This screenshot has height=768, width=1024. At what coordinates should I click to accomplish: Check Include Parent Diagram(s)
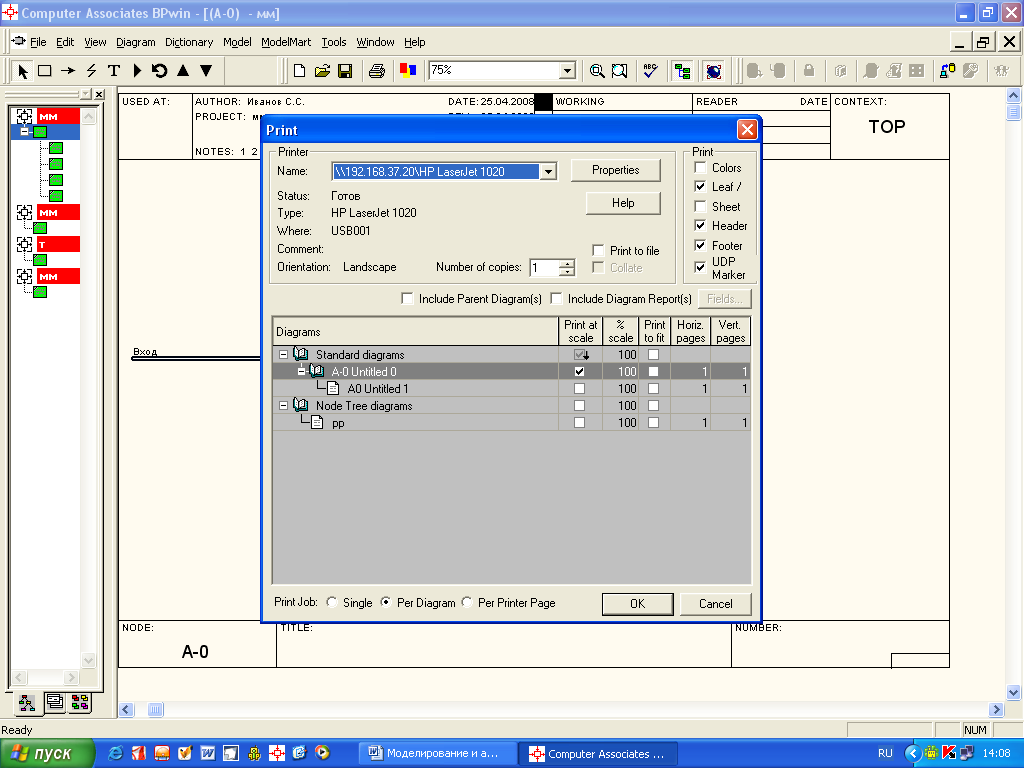click(407, 298)
